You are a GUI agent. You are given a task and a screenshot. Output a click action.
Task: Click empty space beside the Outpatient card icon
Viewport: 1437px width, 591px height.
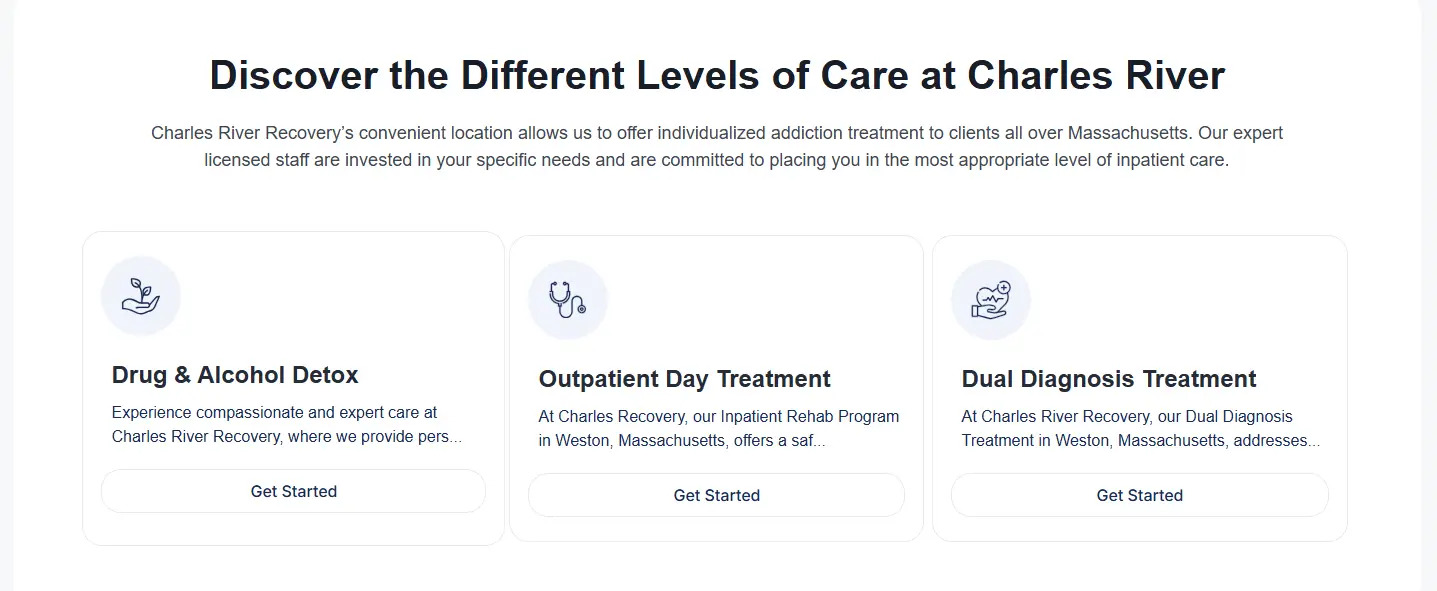coord(760,300)
